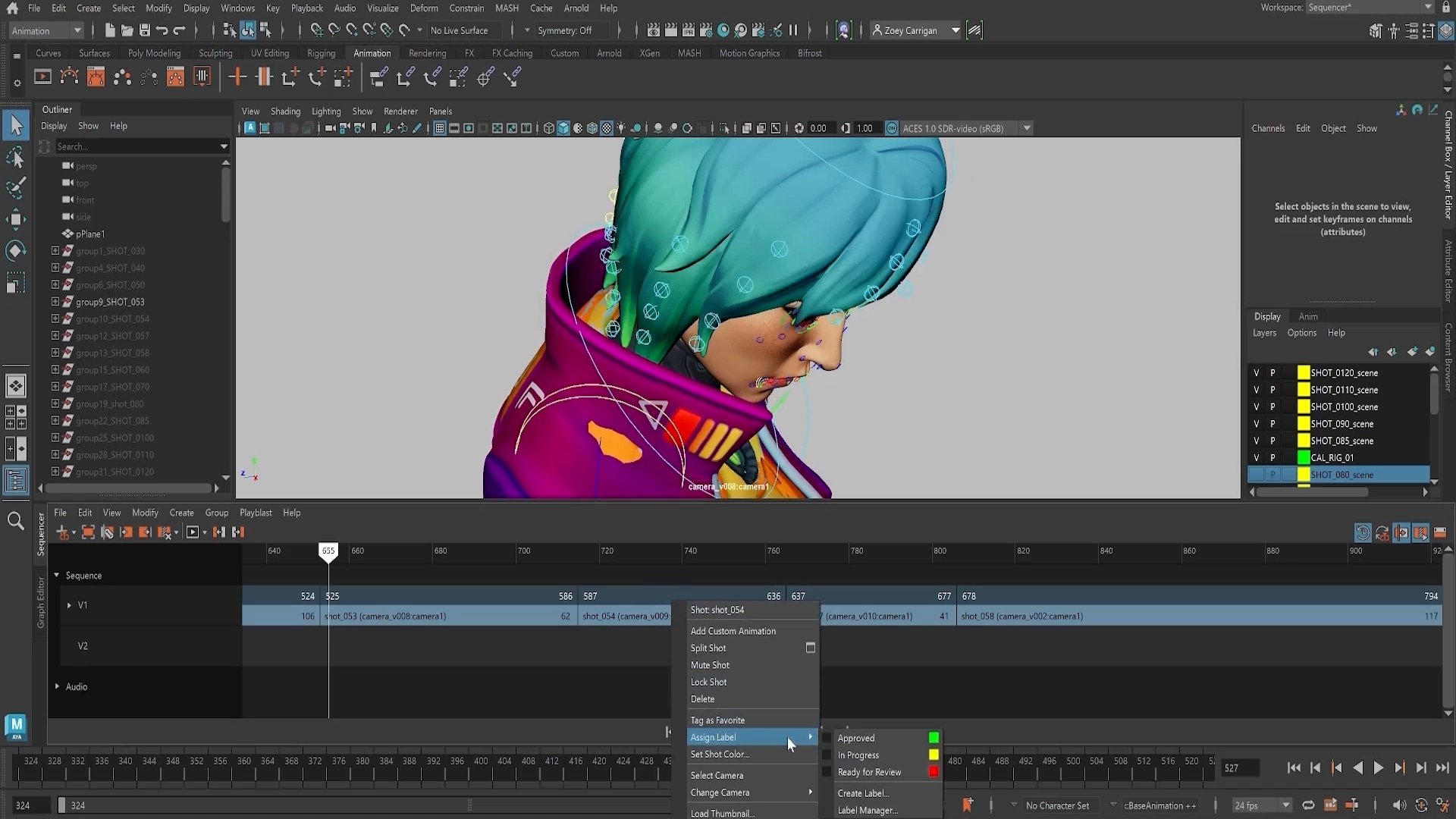Viewport: 1456px width, 819px height.
Task: Toggle V visibility for SHOT_0110_scene layer
Action: click(x=1256, y=389)
